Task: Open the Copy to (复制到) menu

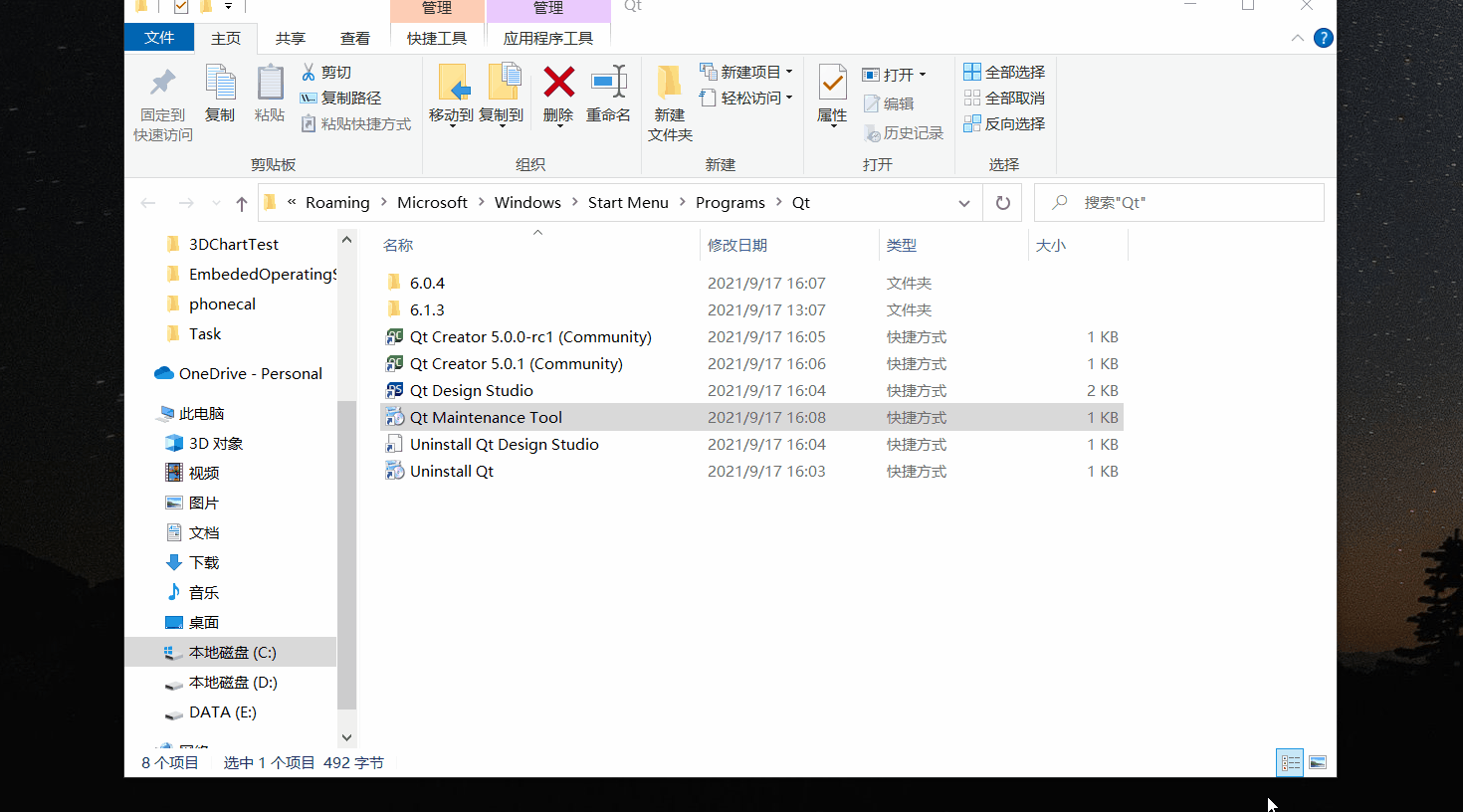Action: [x=501, y=97]
